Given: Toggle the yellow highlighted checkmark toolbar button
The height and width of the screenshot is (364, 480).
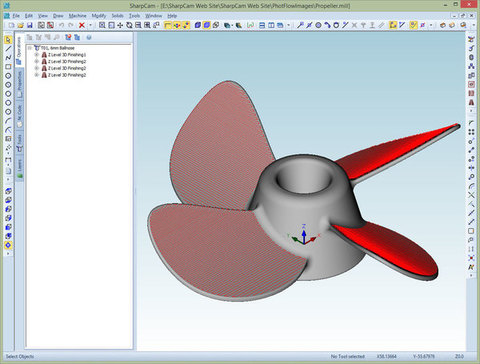Looking at the screenshot, I should click(x=413, y=25).
